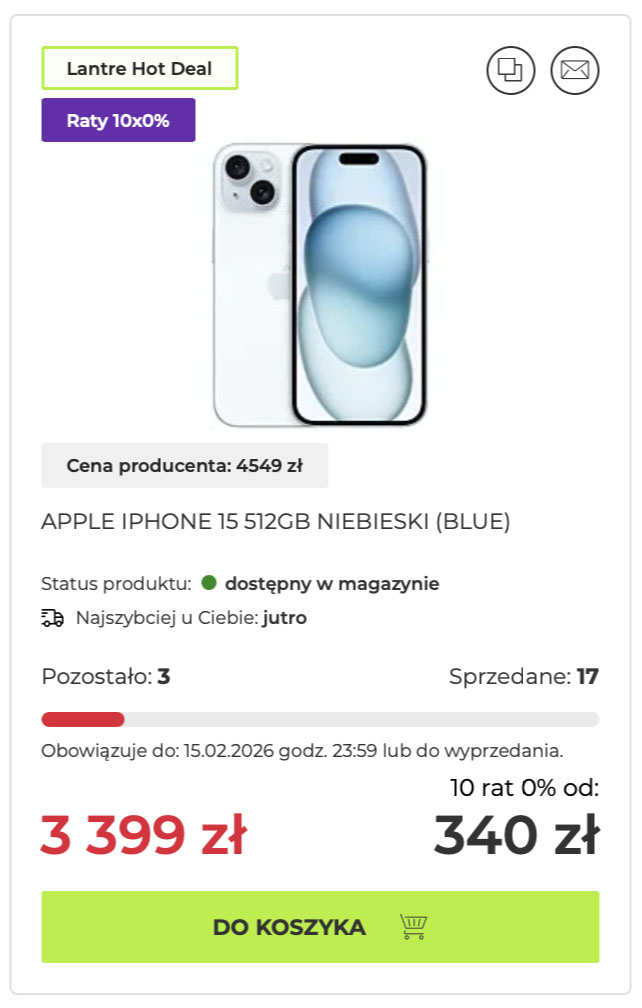Click the offer validity date text
Image resolution: width=642 pixels, height=1008 pixels.
(x=302, y=750)
